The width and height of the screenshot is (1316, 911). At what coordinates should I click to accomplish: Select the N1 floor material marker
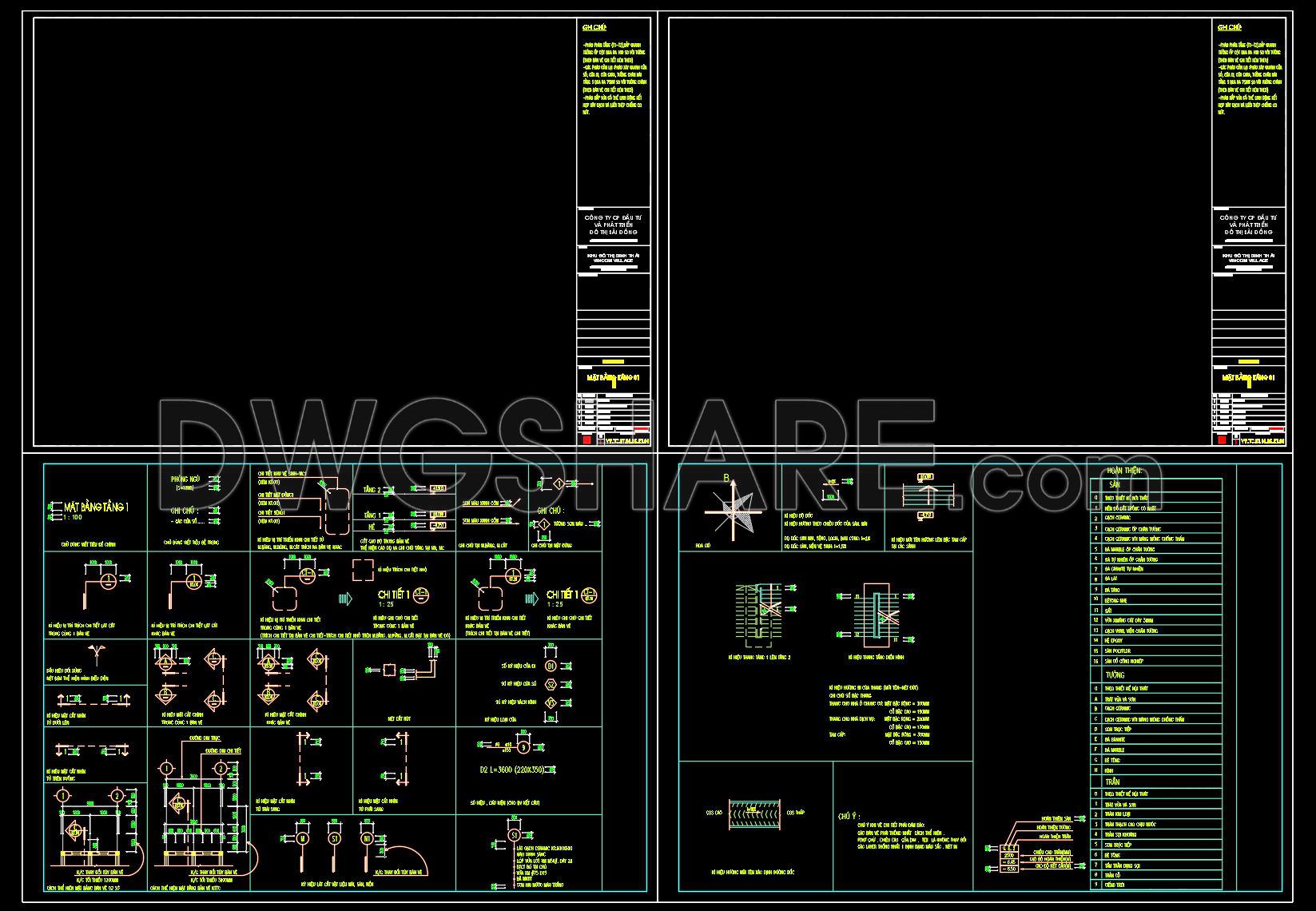(367, 838)
